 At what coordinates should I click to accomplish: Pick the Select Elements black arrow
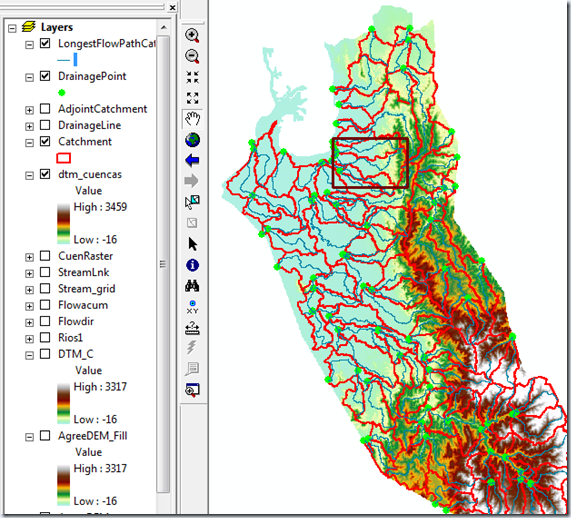pos(193,244)
